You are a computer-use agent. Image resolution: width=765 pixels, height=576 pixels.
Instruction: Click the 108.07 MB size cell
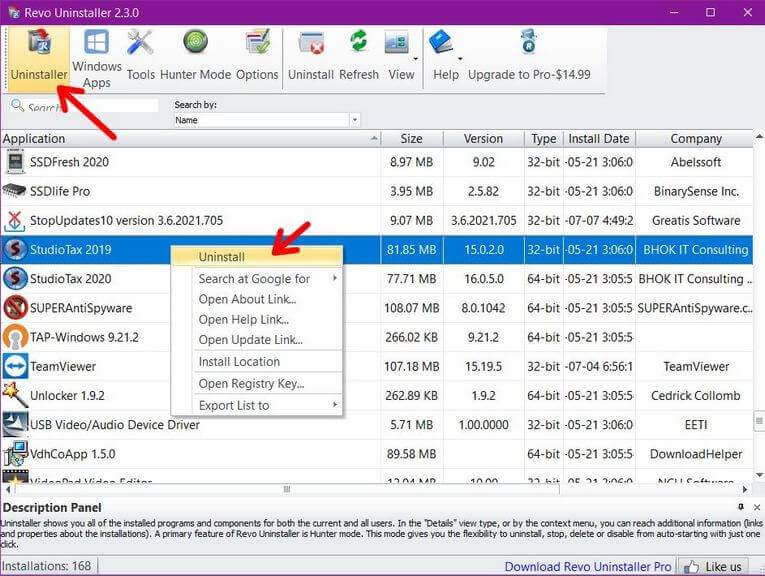(x=412, y=308)
